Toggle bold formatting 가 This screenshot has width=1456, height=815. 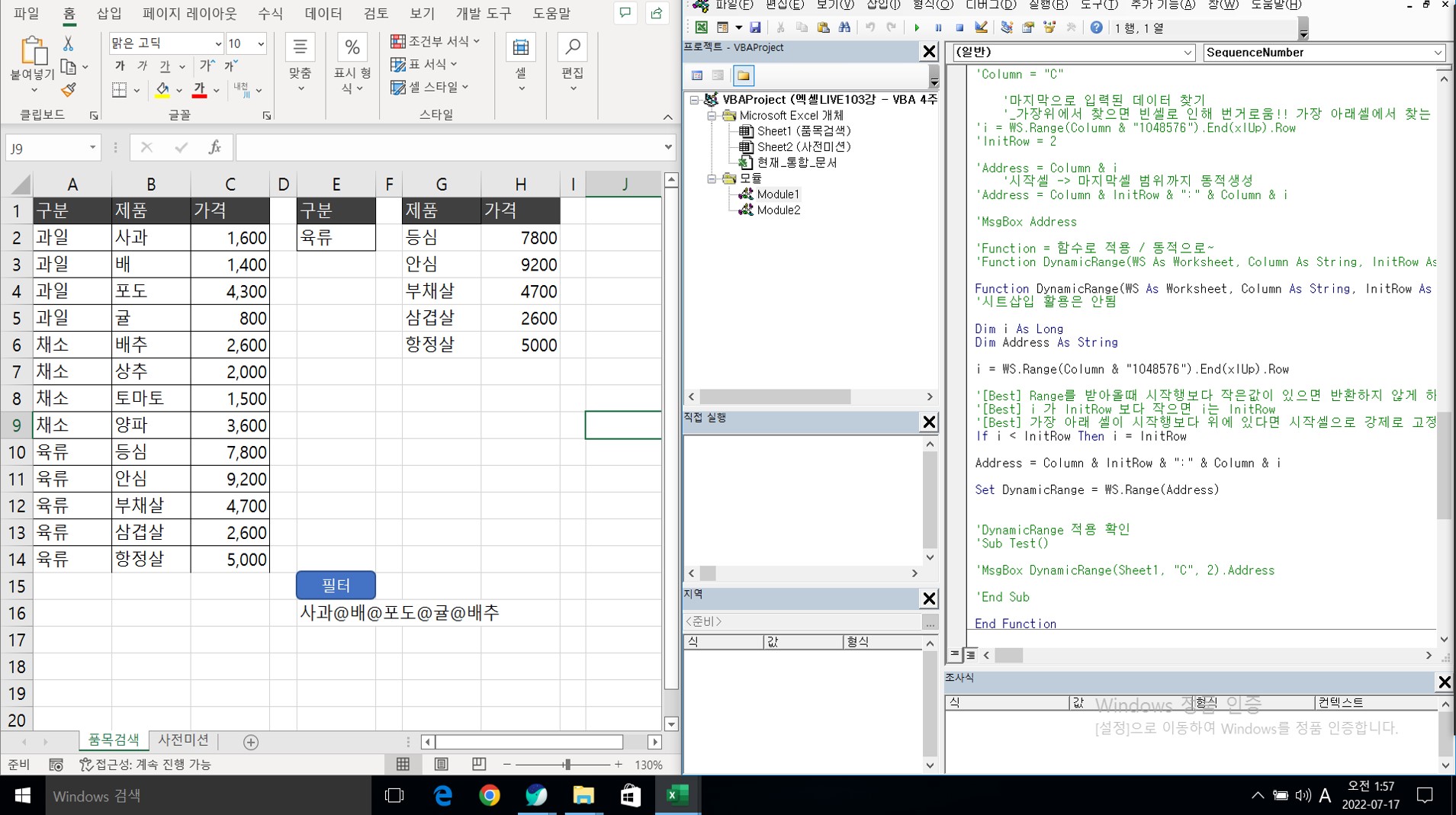coord(120,66)
